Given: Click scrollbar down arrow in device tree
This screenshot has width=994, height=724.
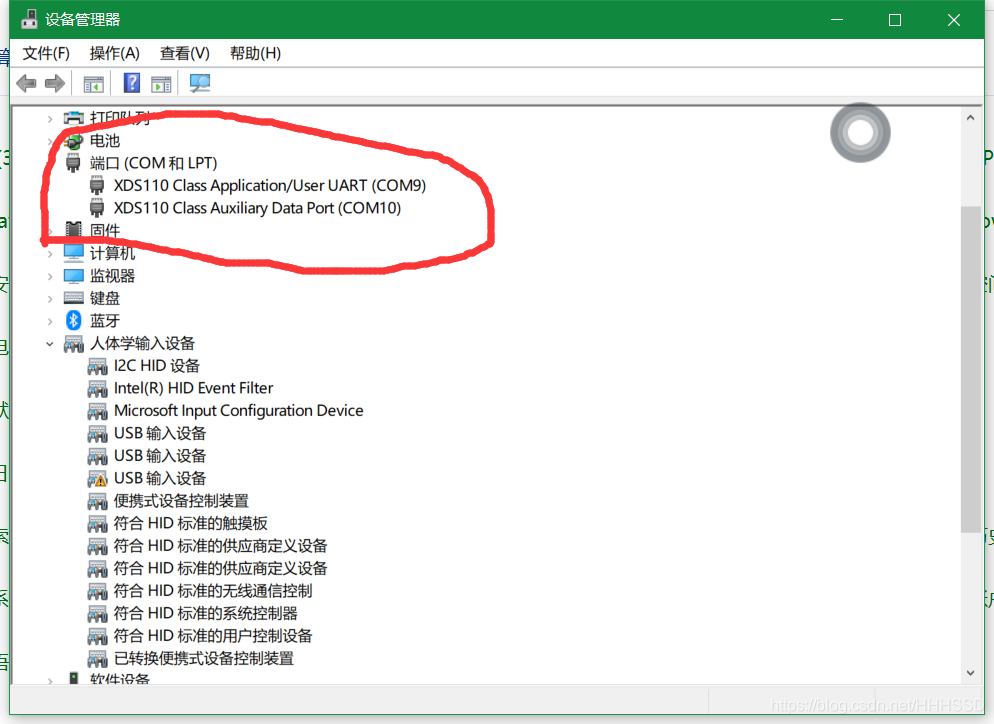Looking at the screenshot, I should tap(970, 673).
